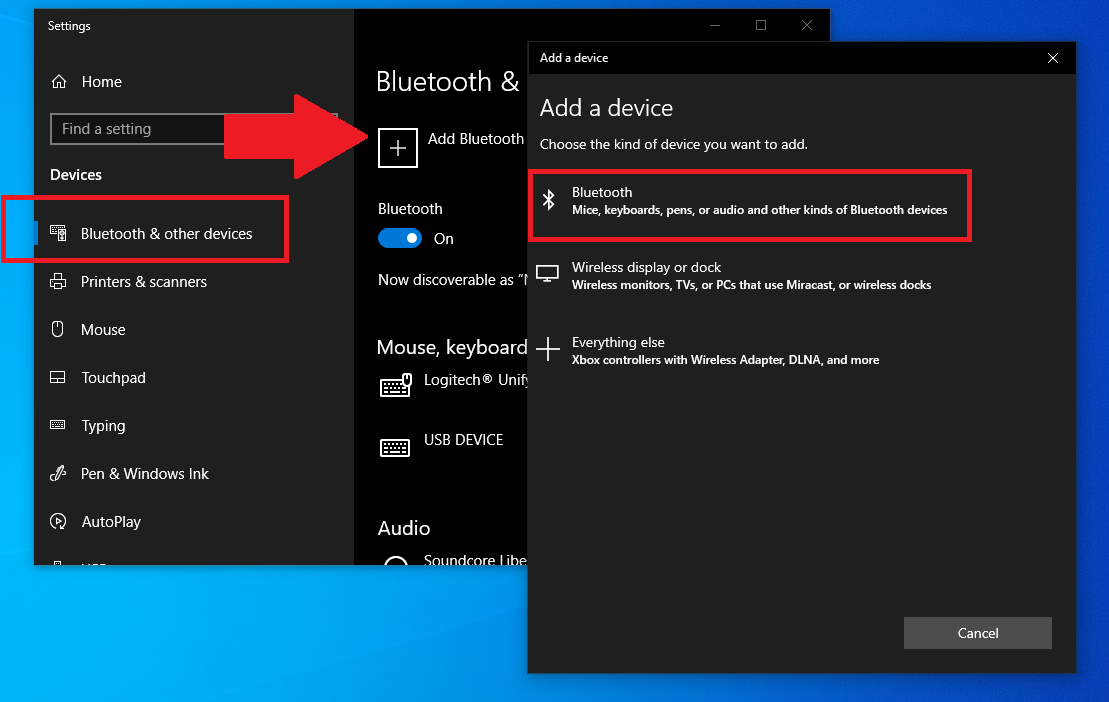The width and height of the screenshot is (1109, 702).
Task: Choose Everything else for Xbox controllers
Action: tap(725, 350)
